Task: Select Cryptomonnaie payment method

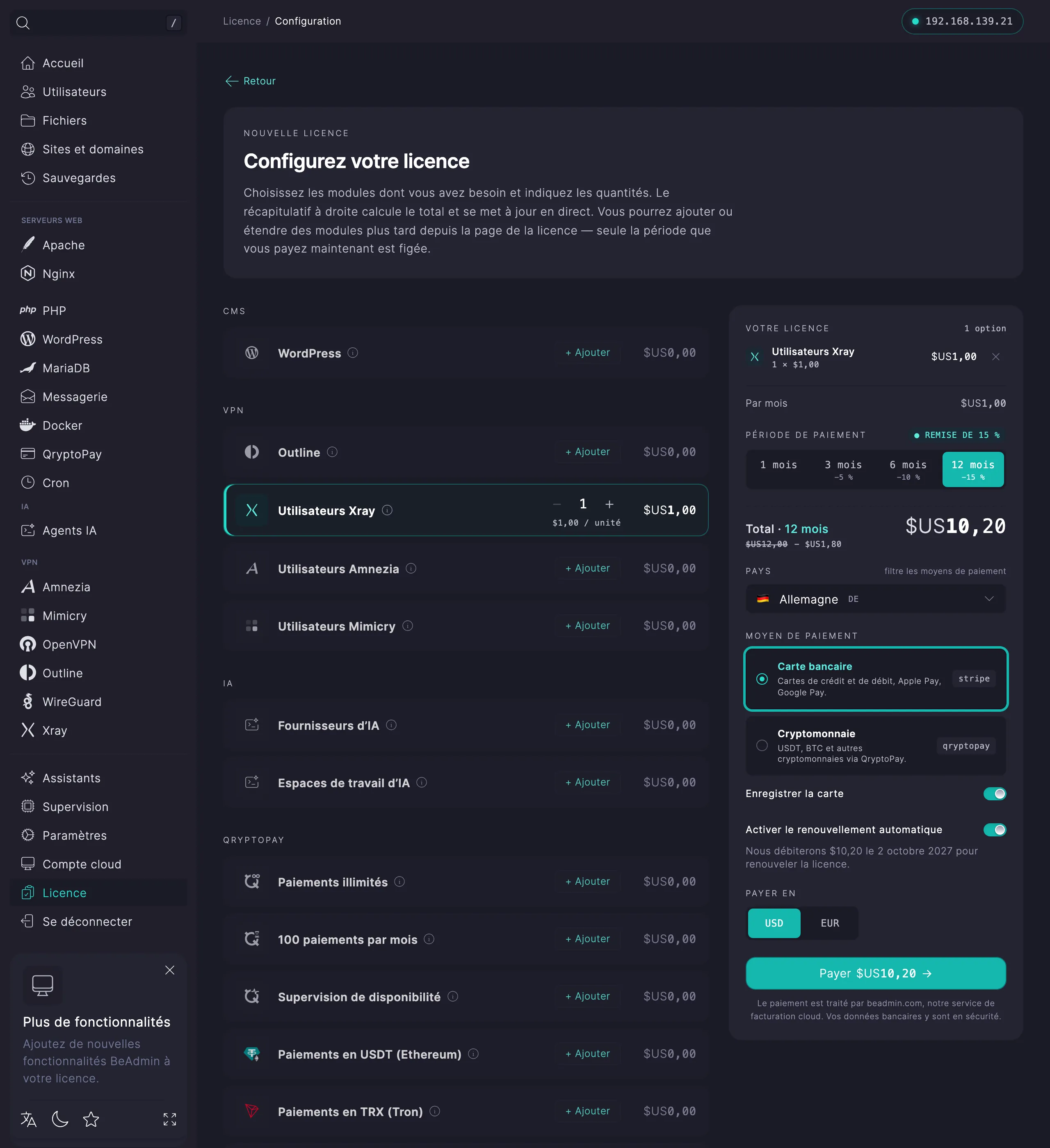Action: click(876, 746)
